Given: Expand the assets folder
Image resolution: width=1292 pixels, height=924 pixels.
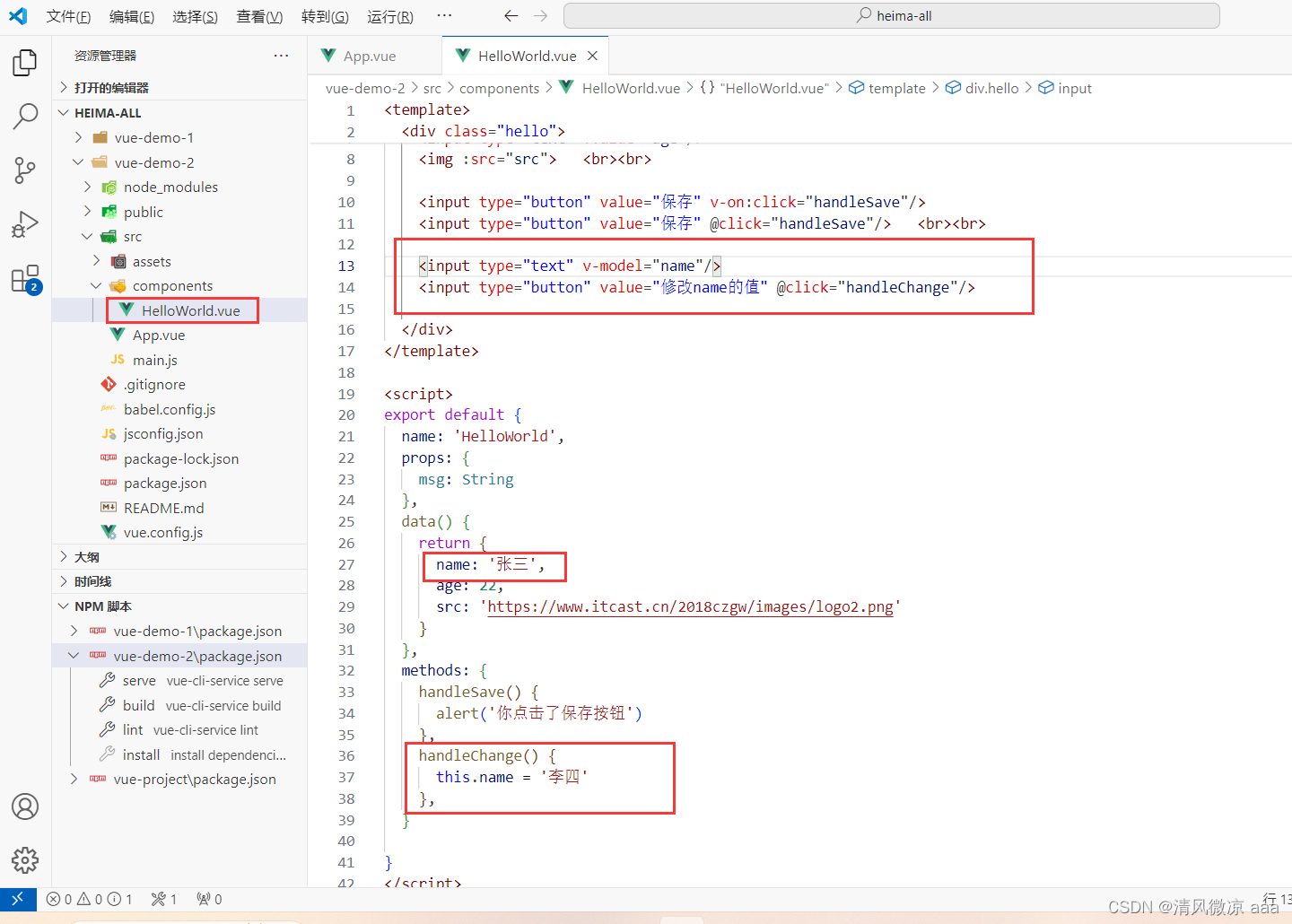Looking at the screenshot, I should (x=179, y=261).
